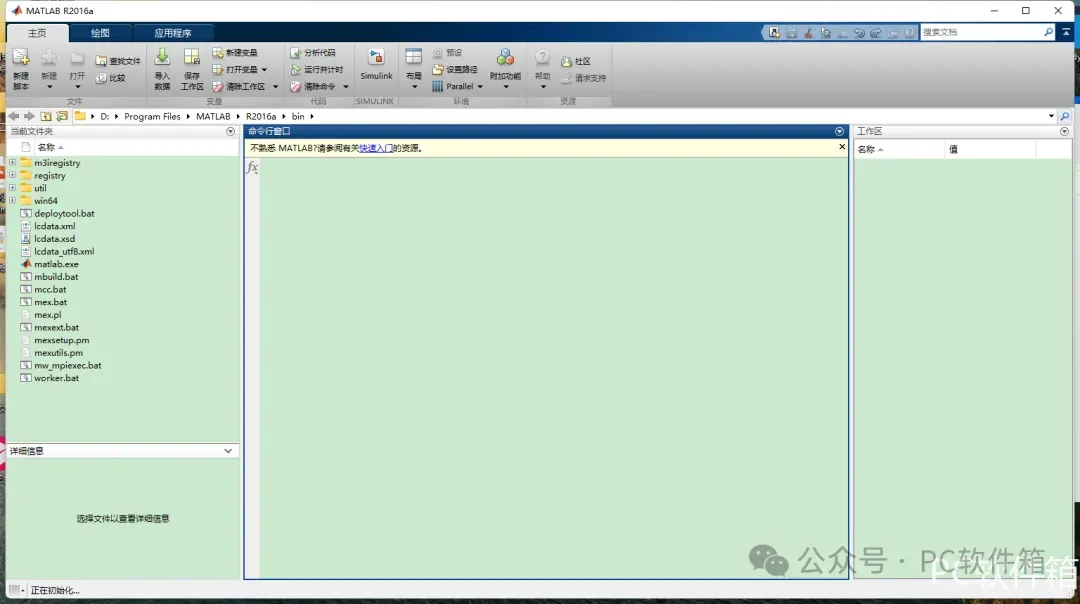Minimize the toolstrip with the collapse arrow
The height and width of the screenshot is (604, 1080).
pos(1066,32)
